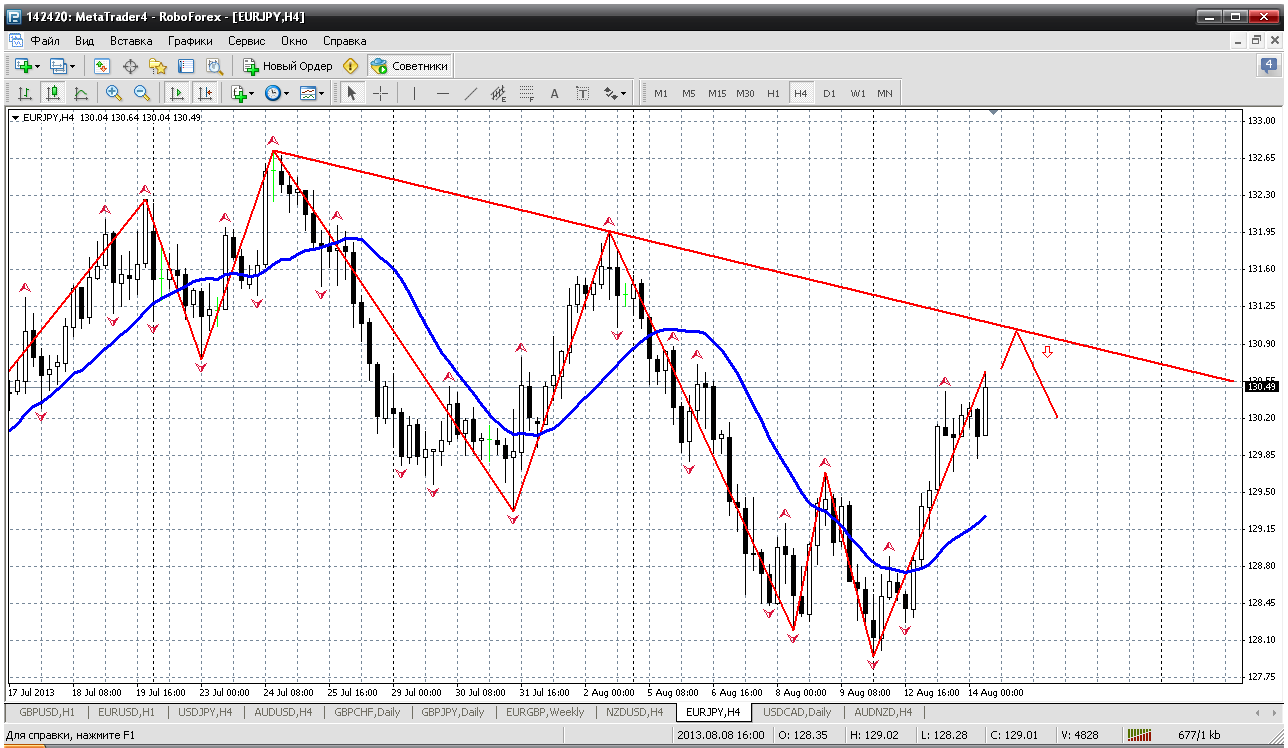1288x748 pixels.
Task: Zoom in on the chart
Action: coord(114,93)
